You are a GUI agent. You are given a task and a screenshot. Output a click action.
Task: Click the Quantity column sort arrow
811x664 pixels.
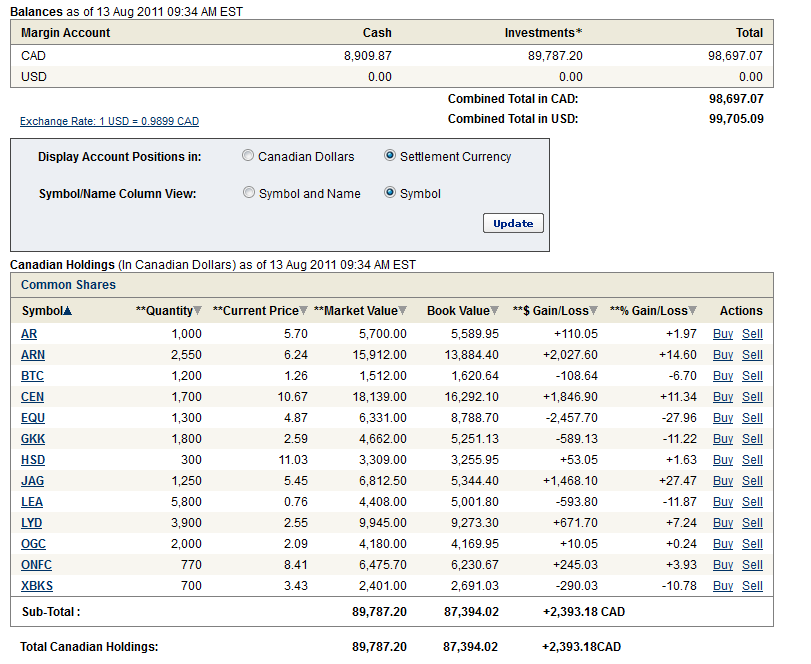click(x=197, y=311)
